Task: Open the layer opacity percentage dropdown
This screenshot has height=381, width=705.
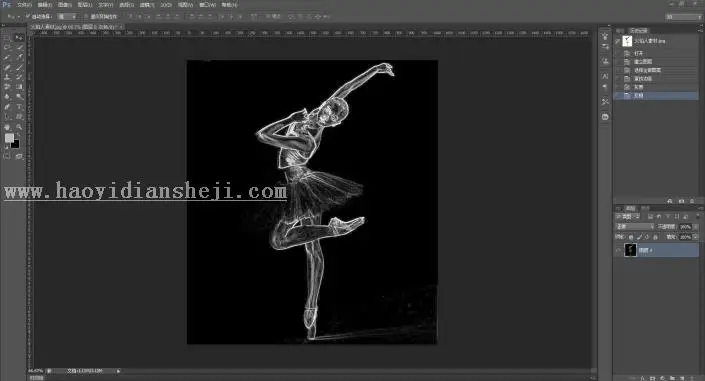Action: (689, 227)
